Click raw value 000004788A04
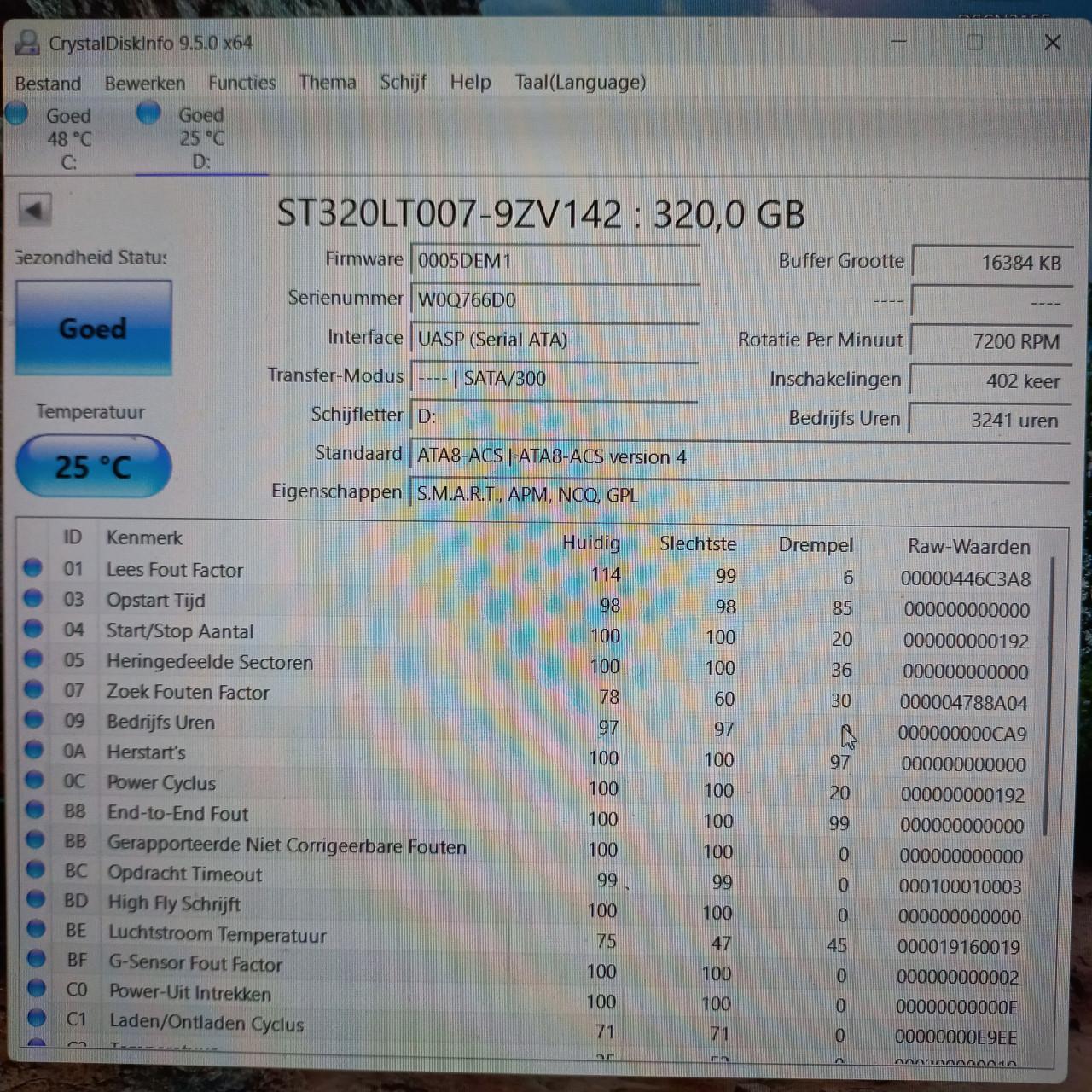This screenshot has width=1092, height=1092. coord(963,703)
